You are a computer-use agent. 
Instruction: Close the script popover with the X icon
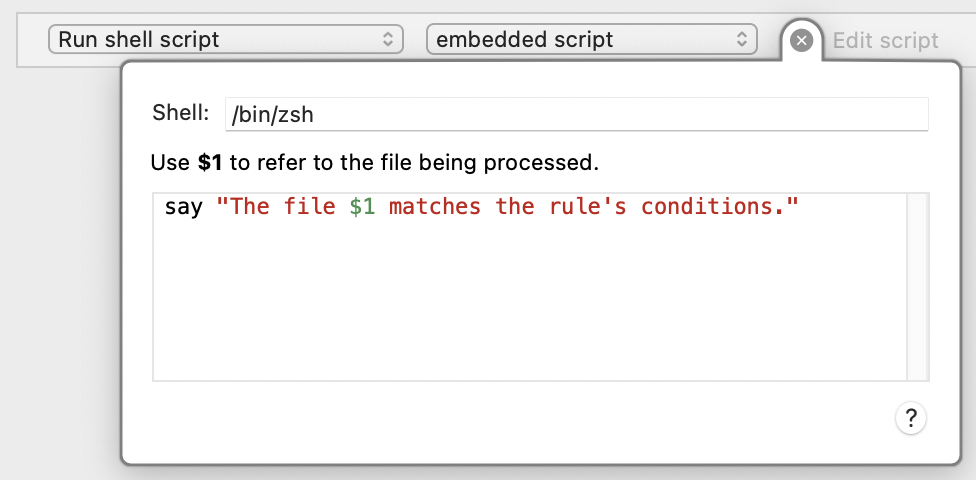coord(801,41)
